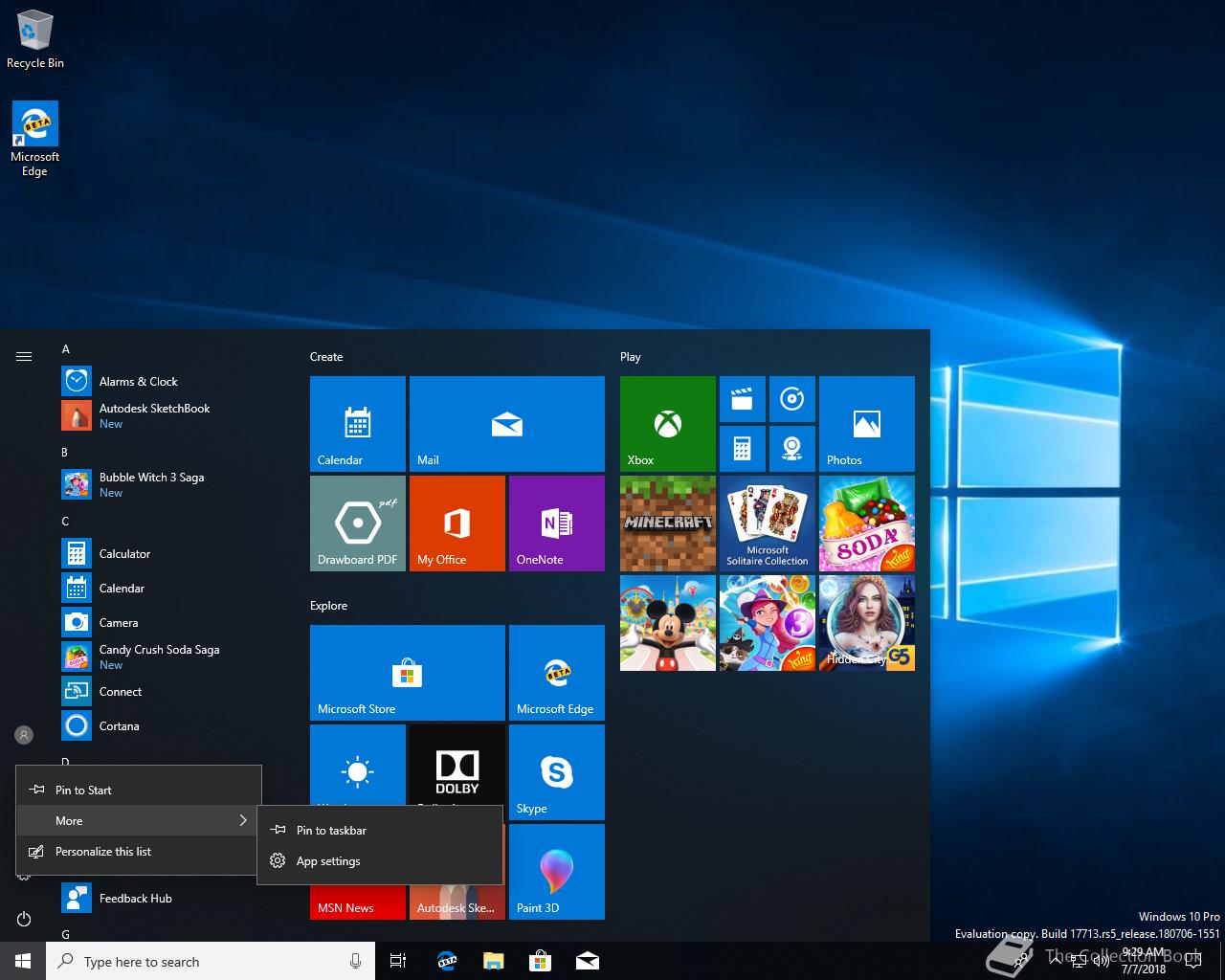The image size is (1225, 980).
Task: Launch the Minecraft tile
Action: tap(668, 523)
